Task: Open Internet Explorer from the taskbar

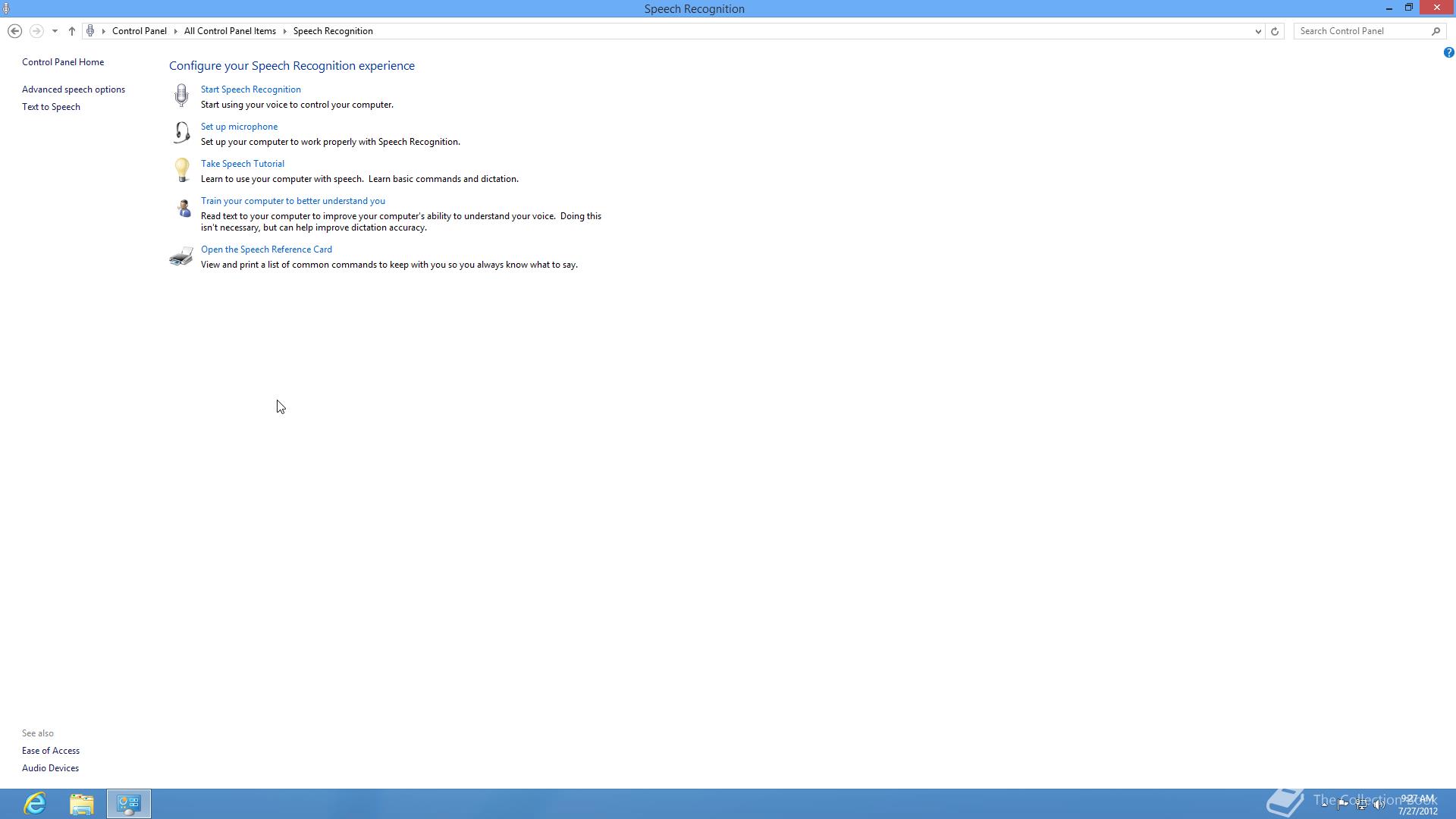Action: click(x=35, y=804)
